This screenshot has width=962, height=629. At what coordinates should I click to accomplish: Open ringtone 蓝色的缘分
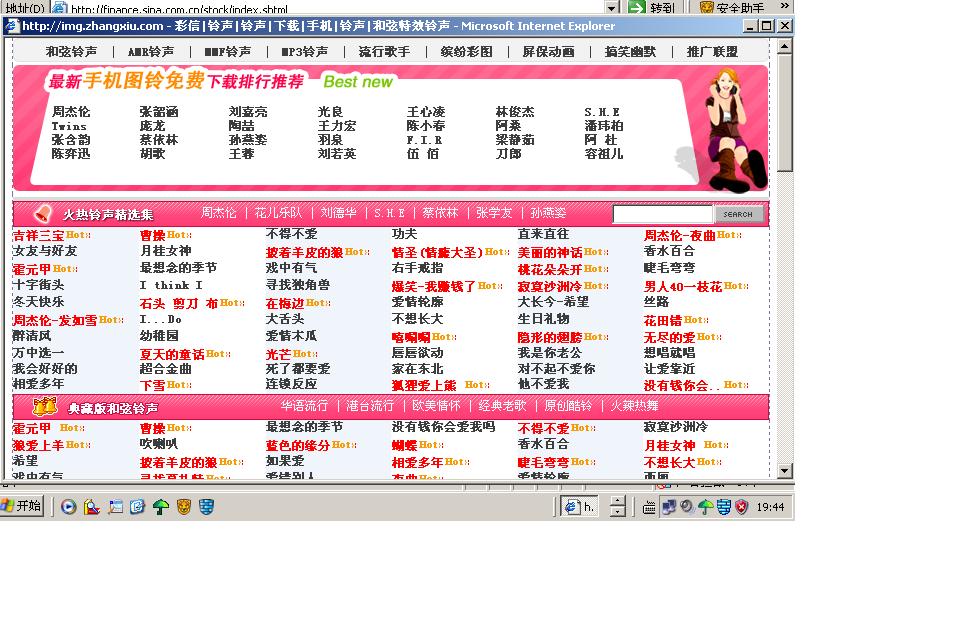point(298,445)
